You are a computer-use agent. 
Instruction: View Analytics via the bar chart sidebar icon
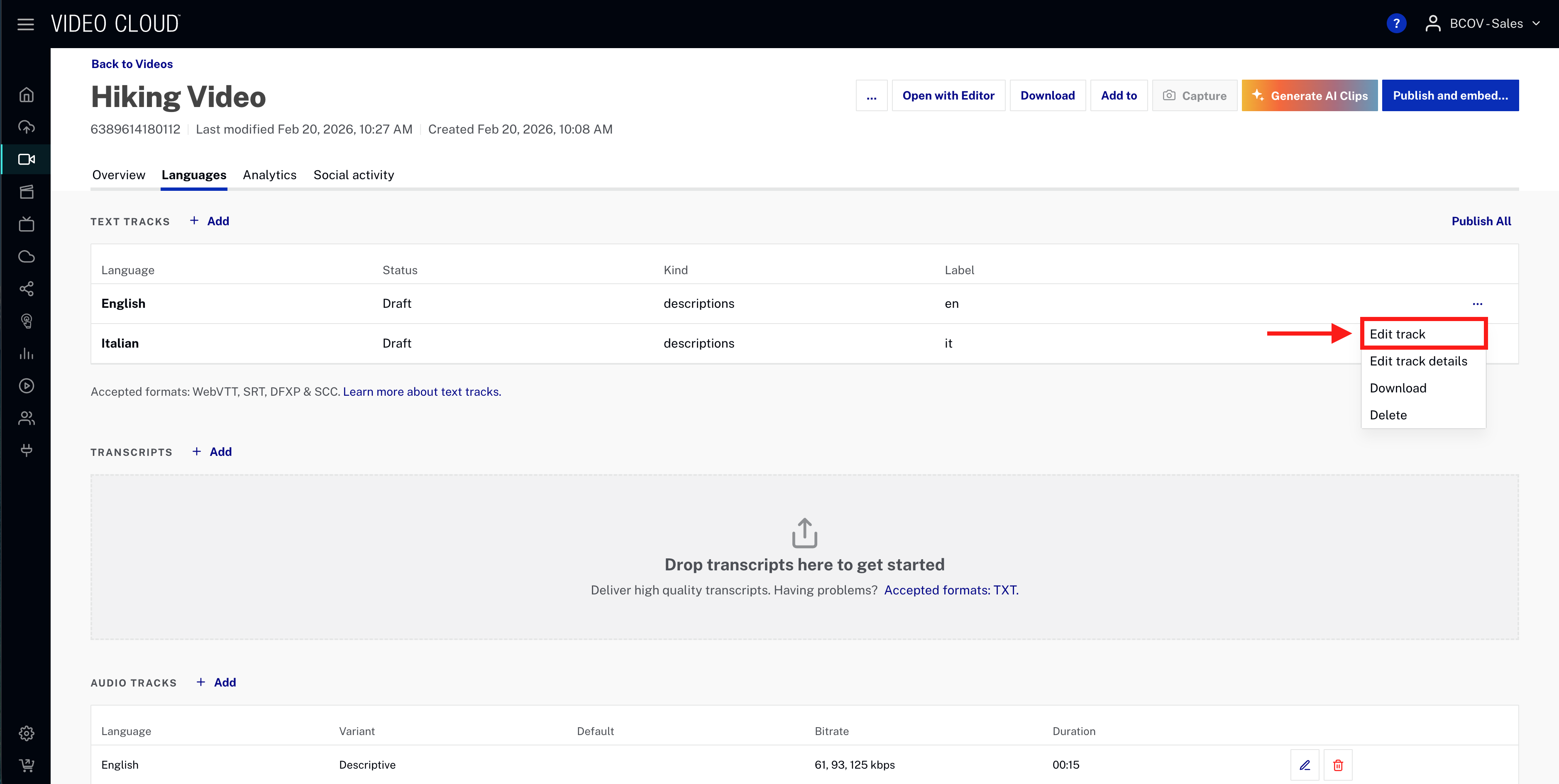point(27,354)
